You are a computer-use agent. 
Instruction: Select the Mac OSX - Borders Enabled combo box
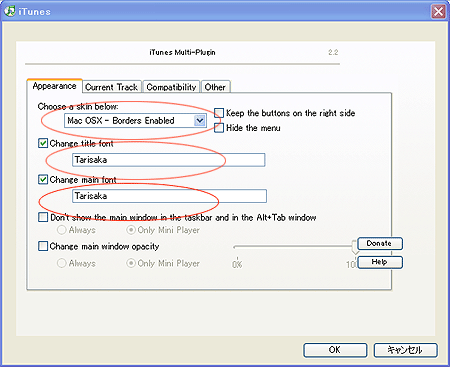[x=135, y=121]
